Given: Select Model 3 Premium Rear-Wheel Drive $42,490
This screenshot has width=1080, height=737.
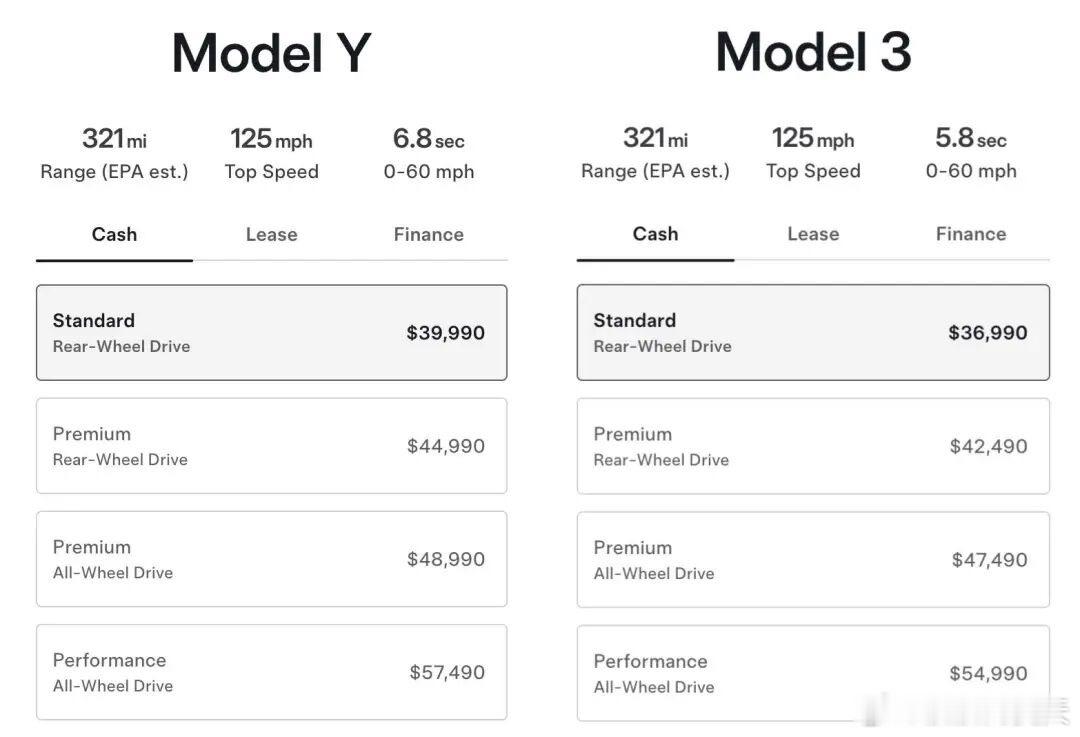Looking at the screenshot, I should 813,446.
